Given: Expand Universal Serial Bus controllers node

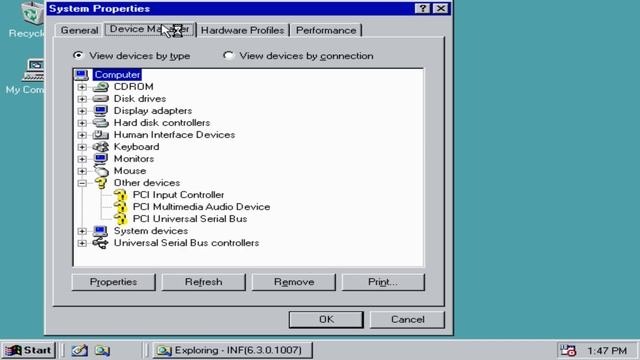Looking at the screenshot, I should coord(82,243).
